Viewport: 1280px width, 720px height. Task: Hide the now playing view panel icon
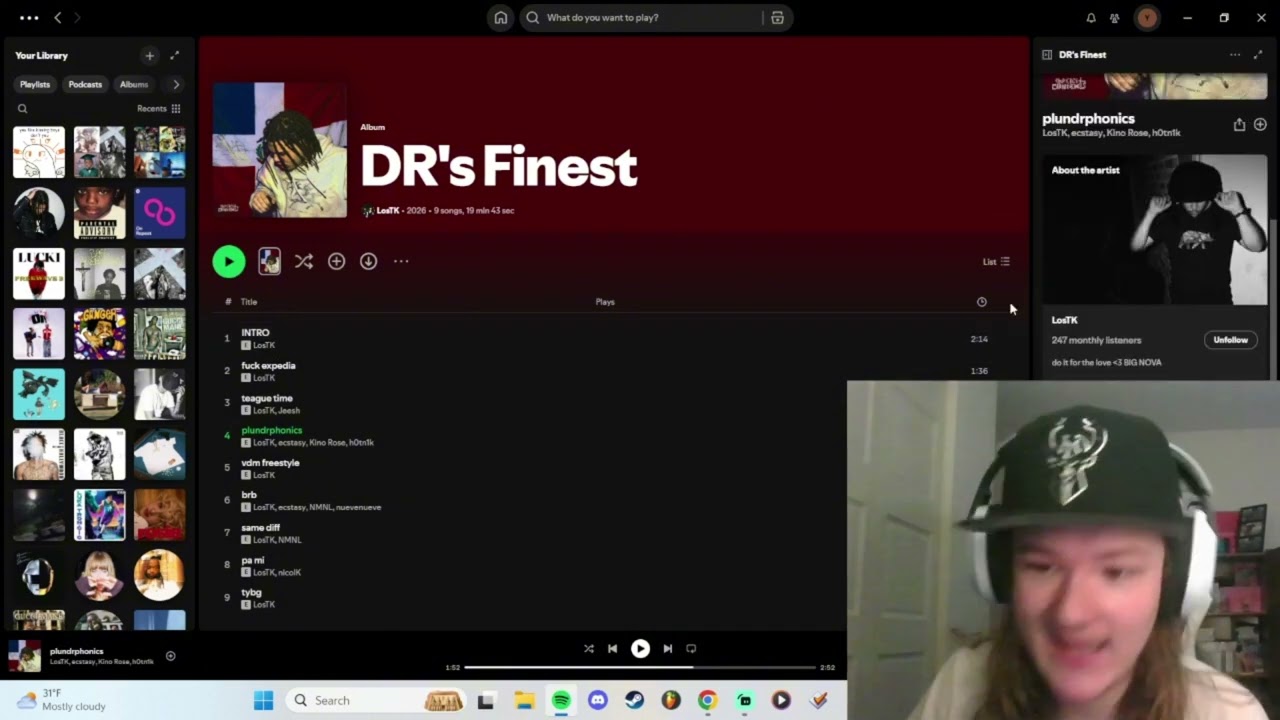pyautogui.click(x=1047, y=55)
